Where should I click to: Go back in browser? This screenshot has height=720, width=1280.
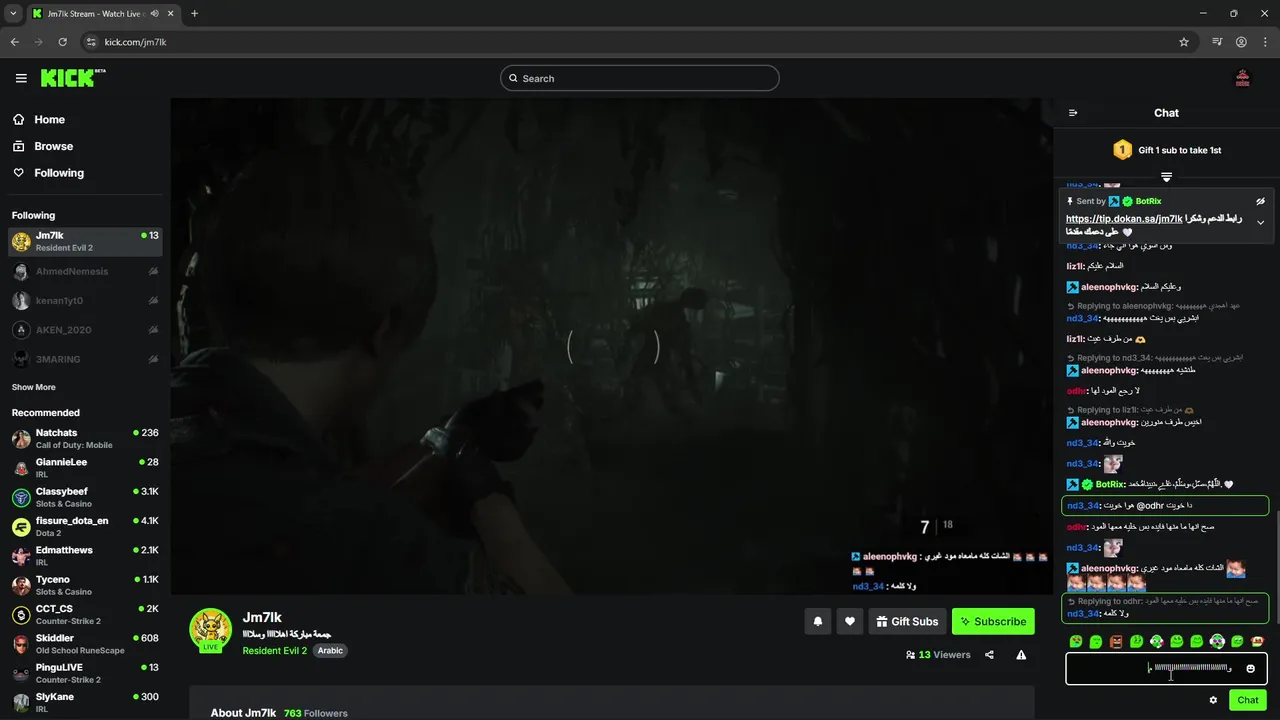pos(15,42)
